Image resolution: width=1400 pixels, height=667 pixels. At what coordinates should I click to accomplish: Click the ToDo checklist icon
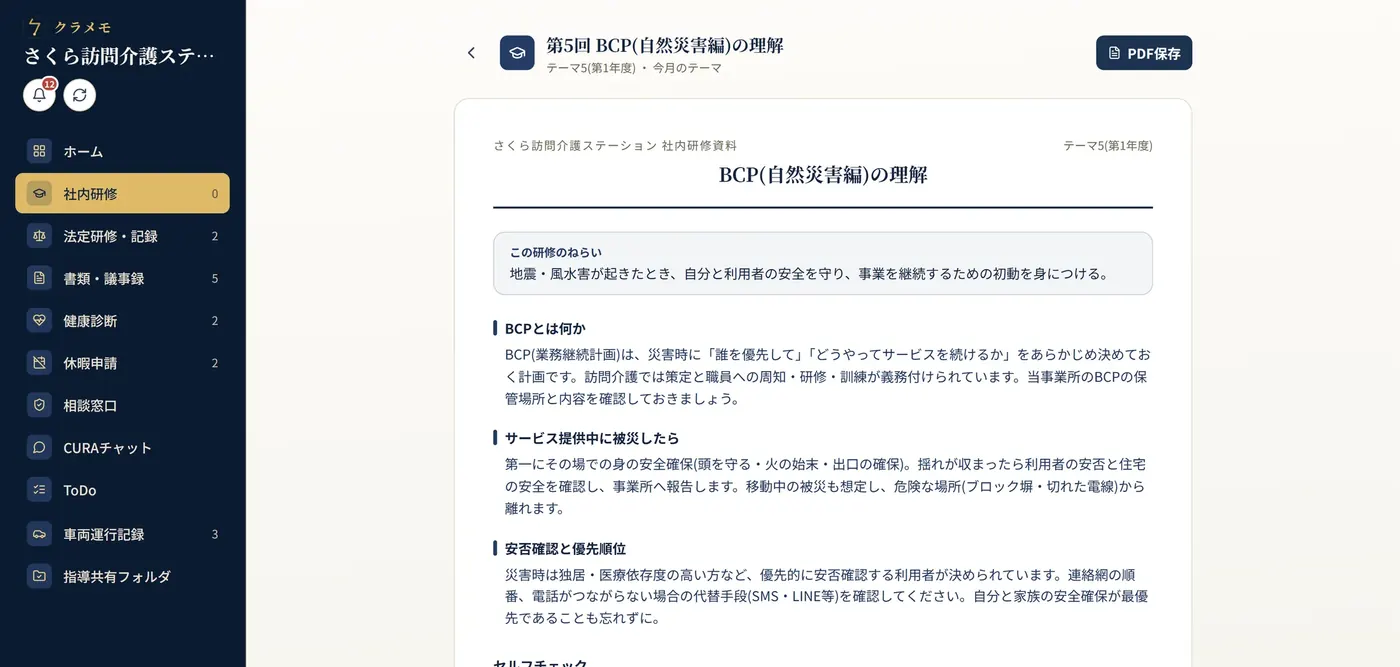coord(39,490)
